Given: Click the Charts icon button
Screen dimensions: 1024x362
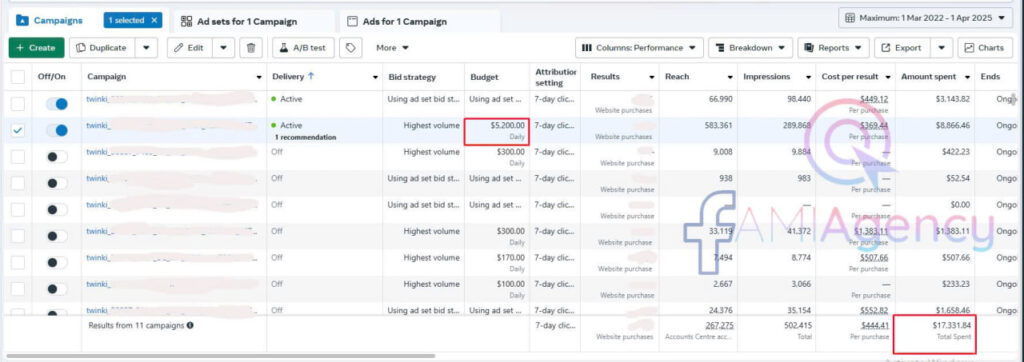Looking at the screenshot, I should pyautogui.click(x=984, y=48).
